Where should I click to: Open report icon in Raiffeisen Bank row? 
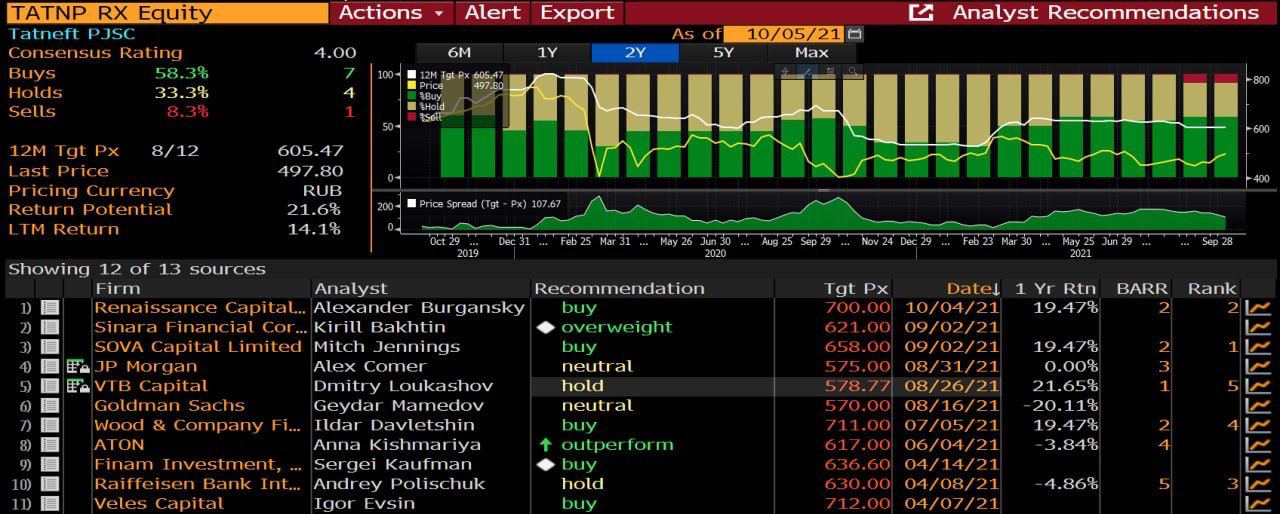pos(49,484)
